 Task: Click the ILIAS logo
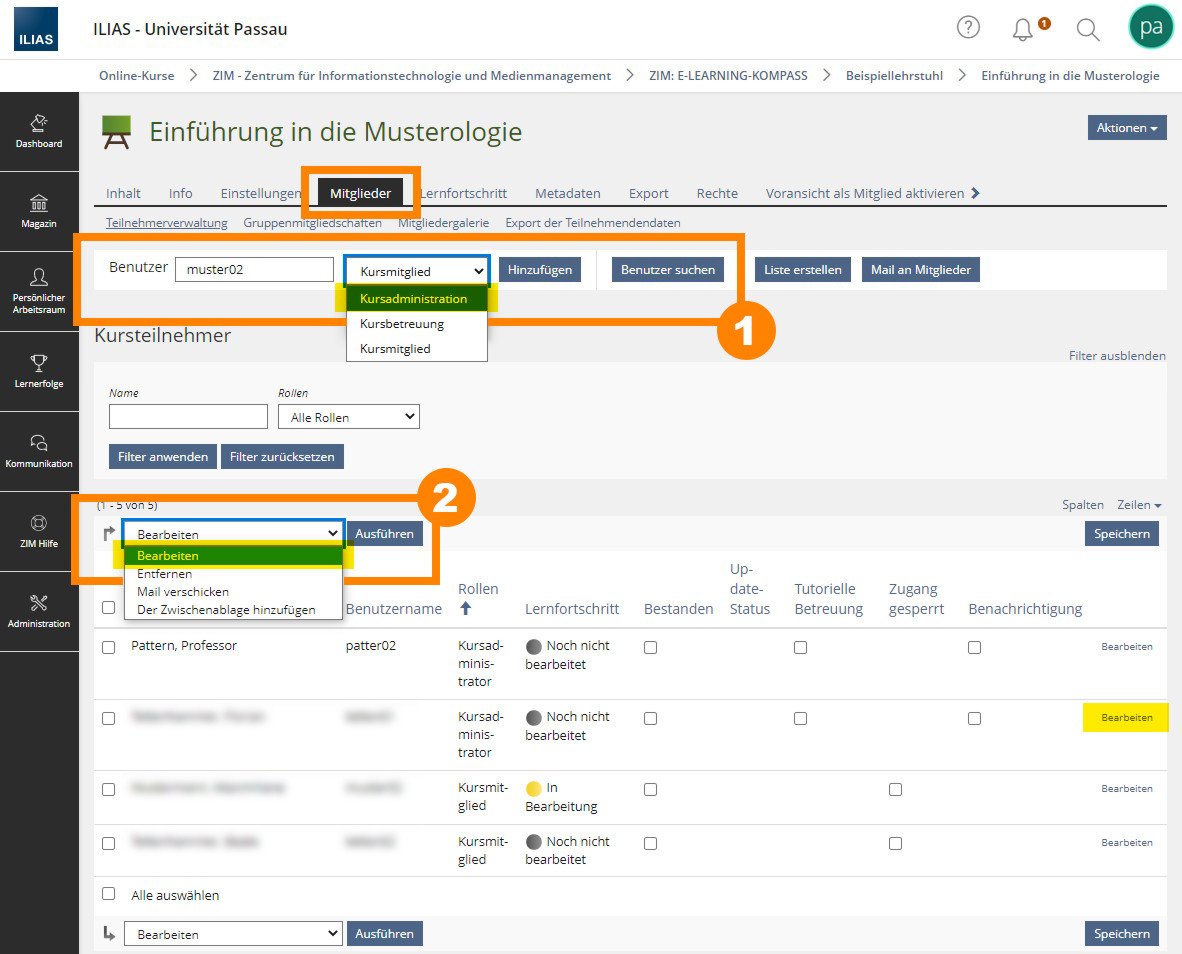[35, 29]
